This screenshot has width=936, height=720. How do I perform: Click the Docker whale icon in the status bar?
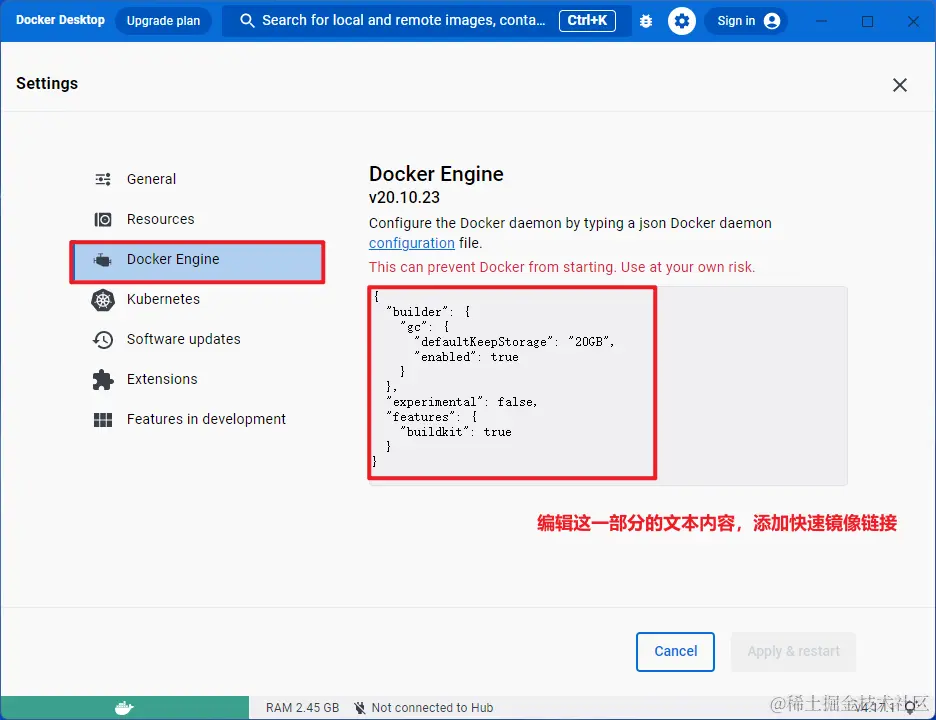coord(124,708)
